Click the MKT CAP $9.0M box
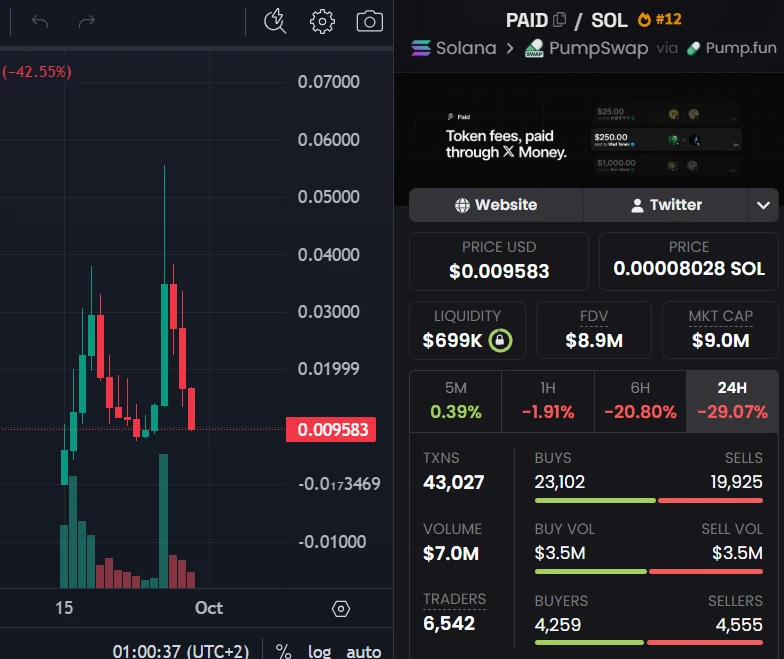The width and height of the screenshot is (784, 659). coord(720,330)
